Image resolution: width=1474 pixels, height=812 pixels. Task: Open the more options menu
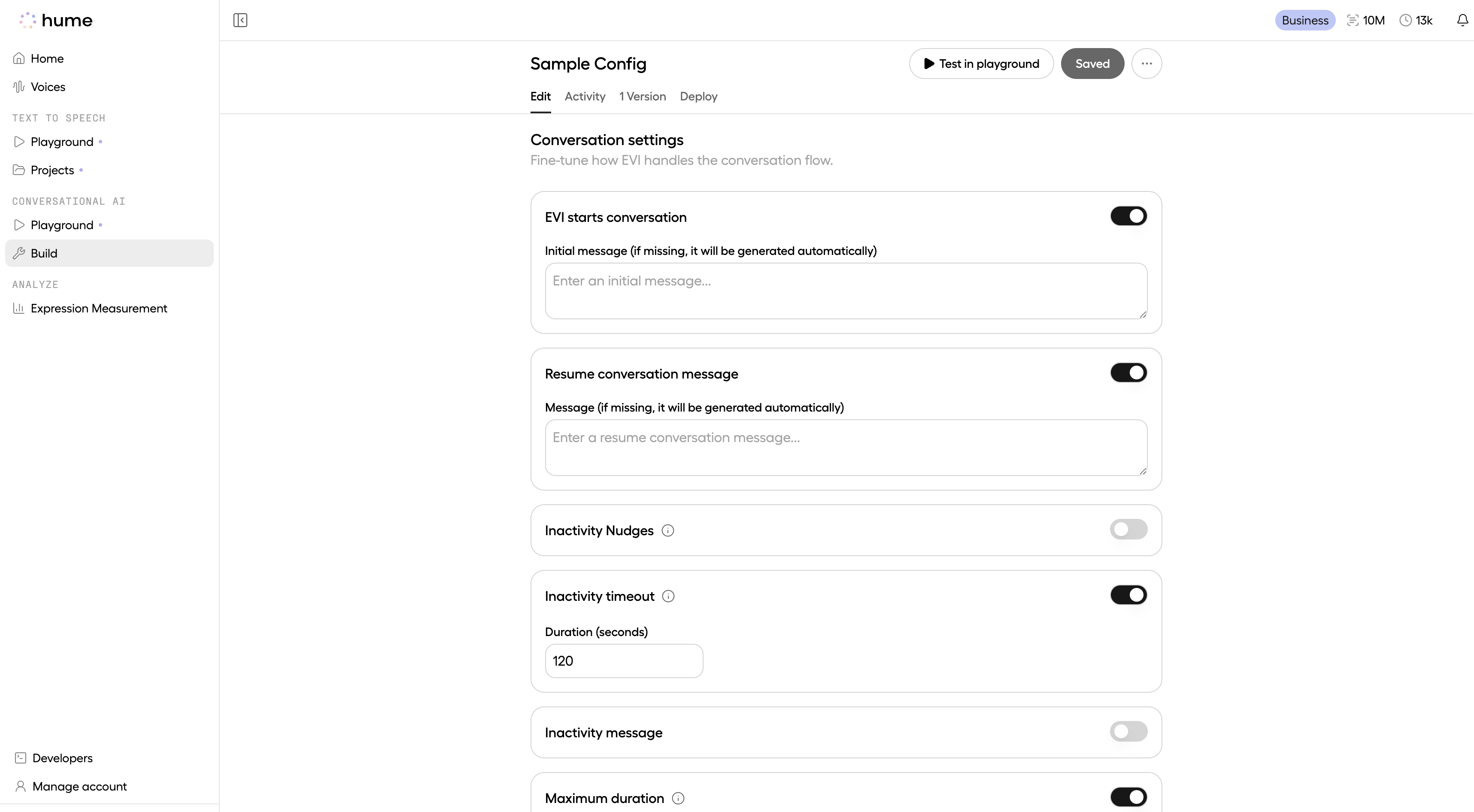pos(1146,64)
